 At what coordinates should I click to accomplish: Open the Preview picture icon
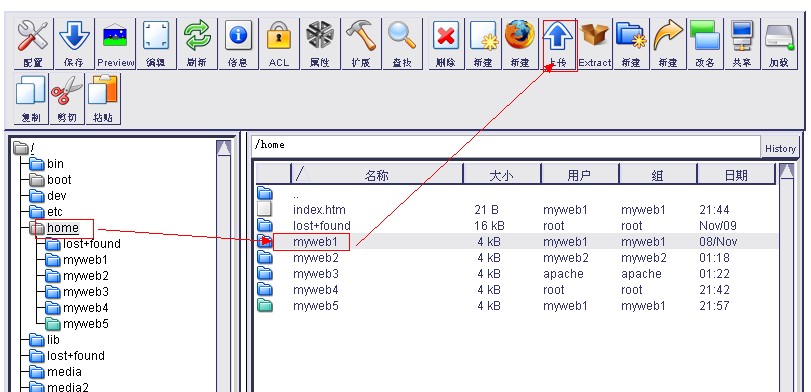[x=115, y=44]
